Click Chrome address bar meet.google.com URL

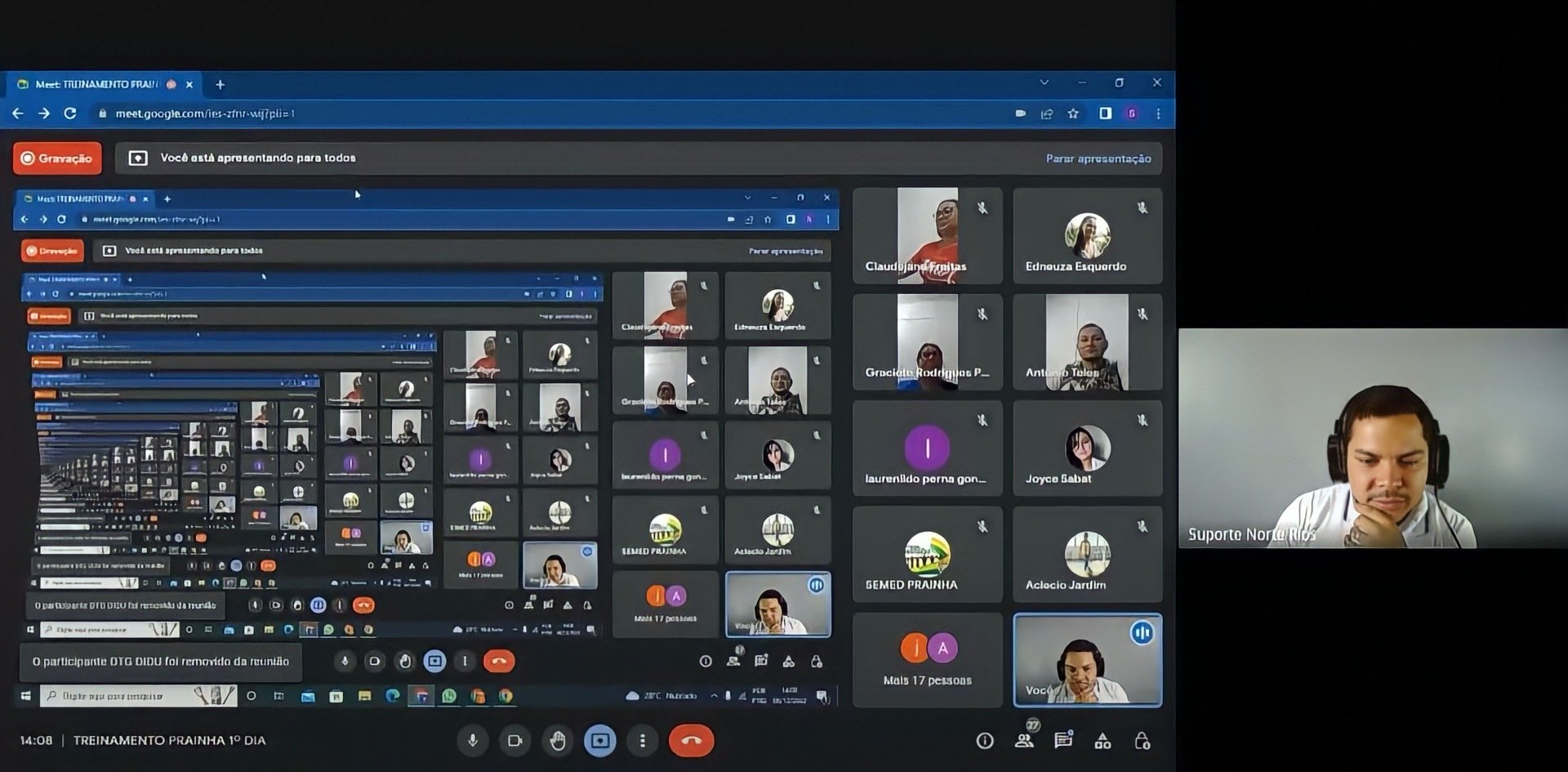tap(205, 114)
